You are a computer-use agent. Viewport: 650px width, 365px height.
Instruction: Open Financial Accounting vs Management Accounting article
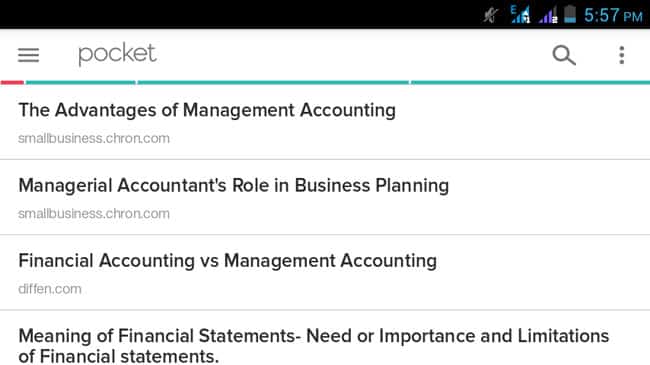click(x=325, y=273)
